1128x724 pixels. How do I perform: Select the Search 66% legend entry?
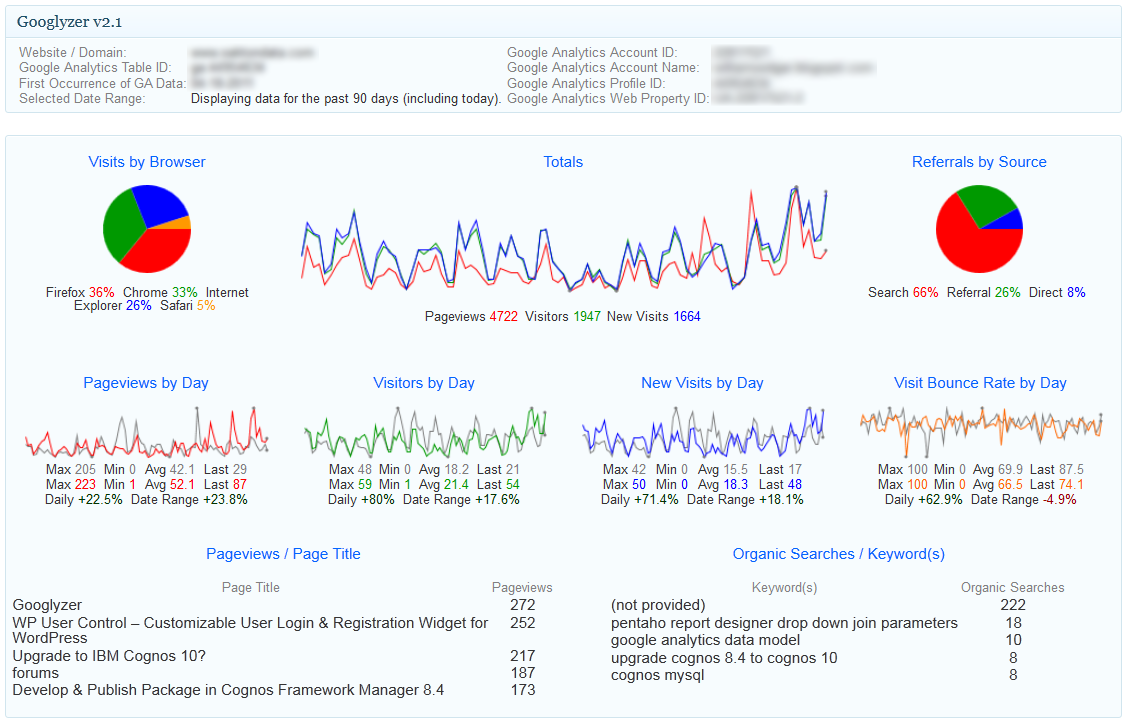pyautogui.click(x=903, y=292)
